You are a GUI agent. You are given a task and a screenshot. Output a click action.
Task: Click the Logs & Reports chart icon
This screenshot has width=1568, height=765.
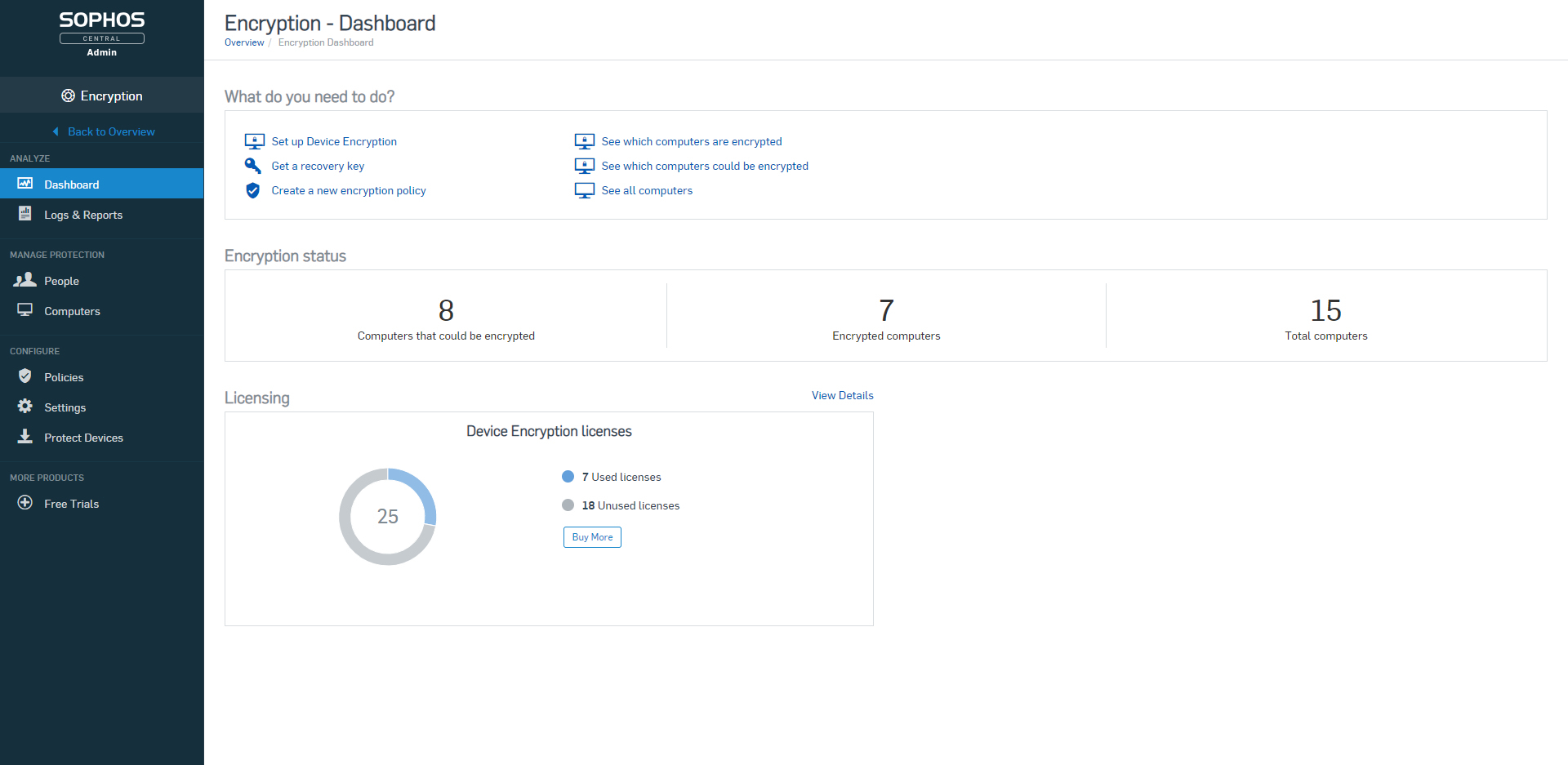[25, 214]
